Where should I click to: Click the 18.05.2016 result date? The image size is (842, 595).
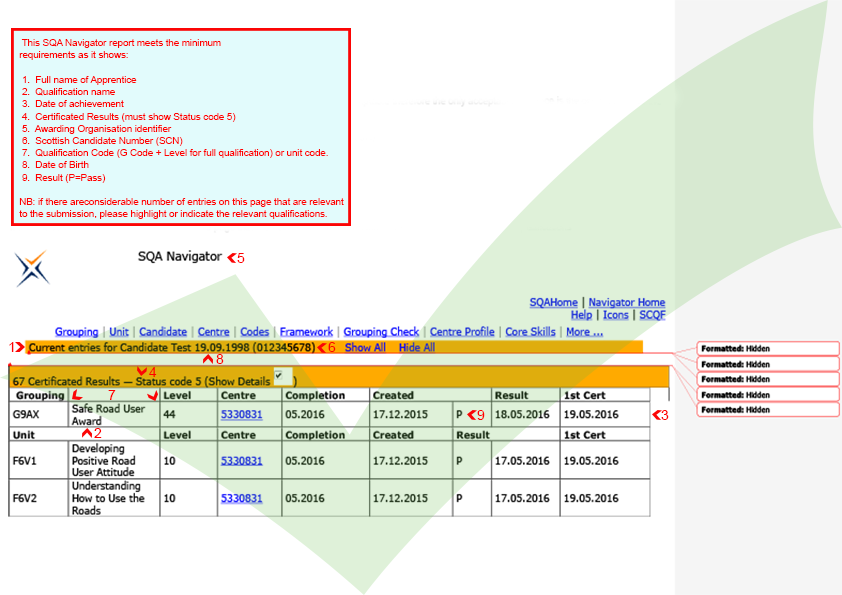pyautogui.click(x=522, y=415)
